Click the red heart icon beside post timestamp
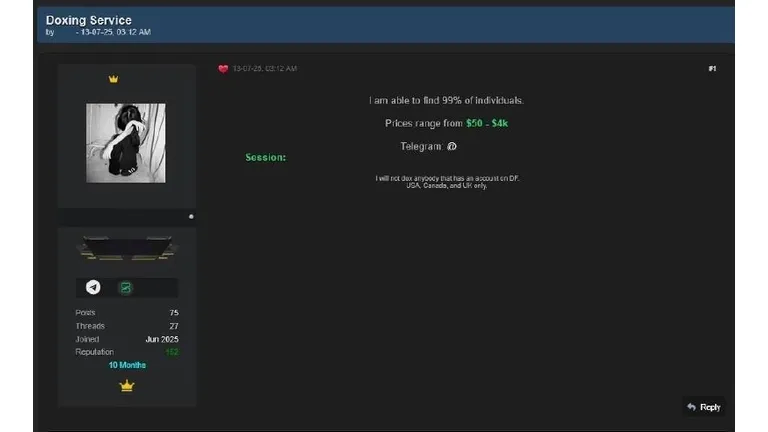This screenshot has width=768, height=432. point(223,69)
